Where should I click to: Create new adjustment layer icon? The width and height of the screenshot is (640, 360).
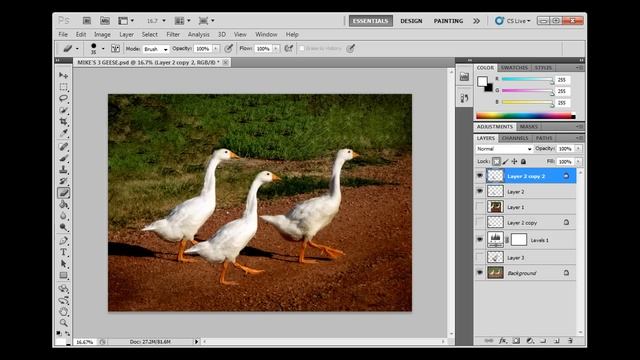coord(529,340)
